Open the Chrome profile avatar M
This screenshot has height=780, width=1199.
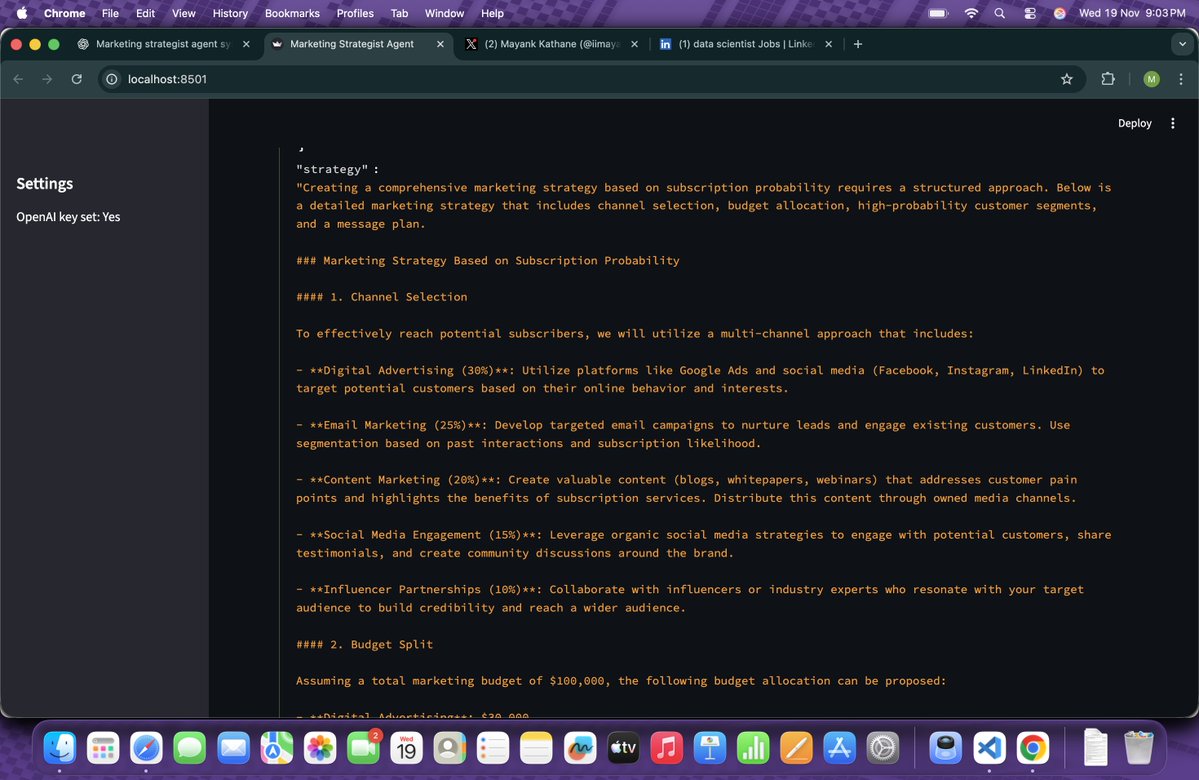tap(1151, 79)
